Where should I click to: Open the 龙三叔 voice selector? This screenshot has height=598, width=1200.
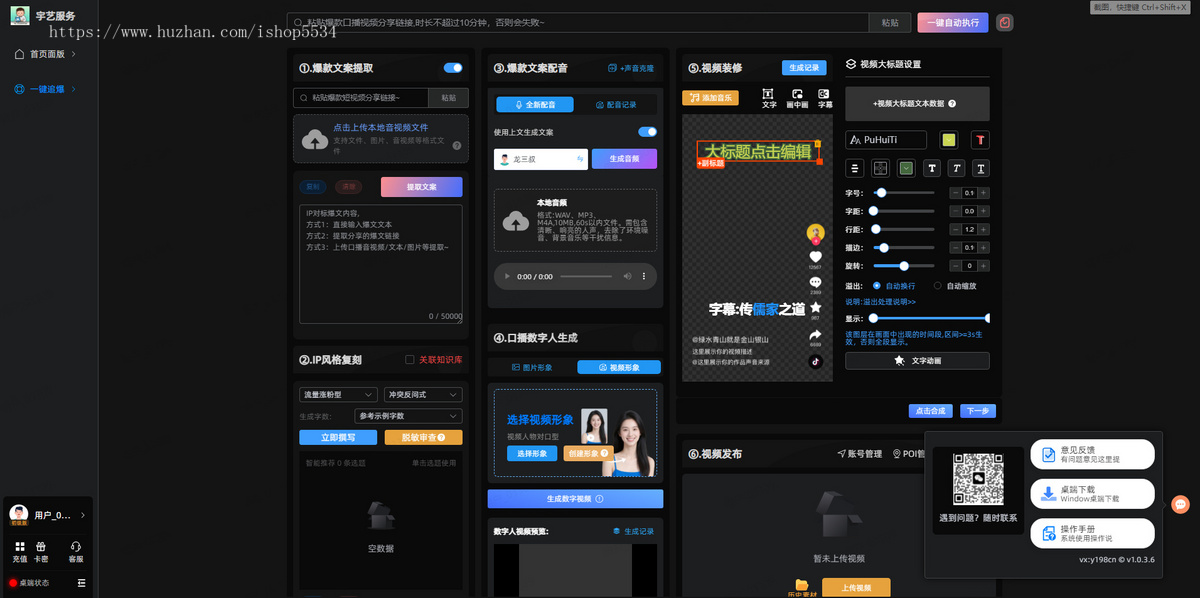[540, 159]
